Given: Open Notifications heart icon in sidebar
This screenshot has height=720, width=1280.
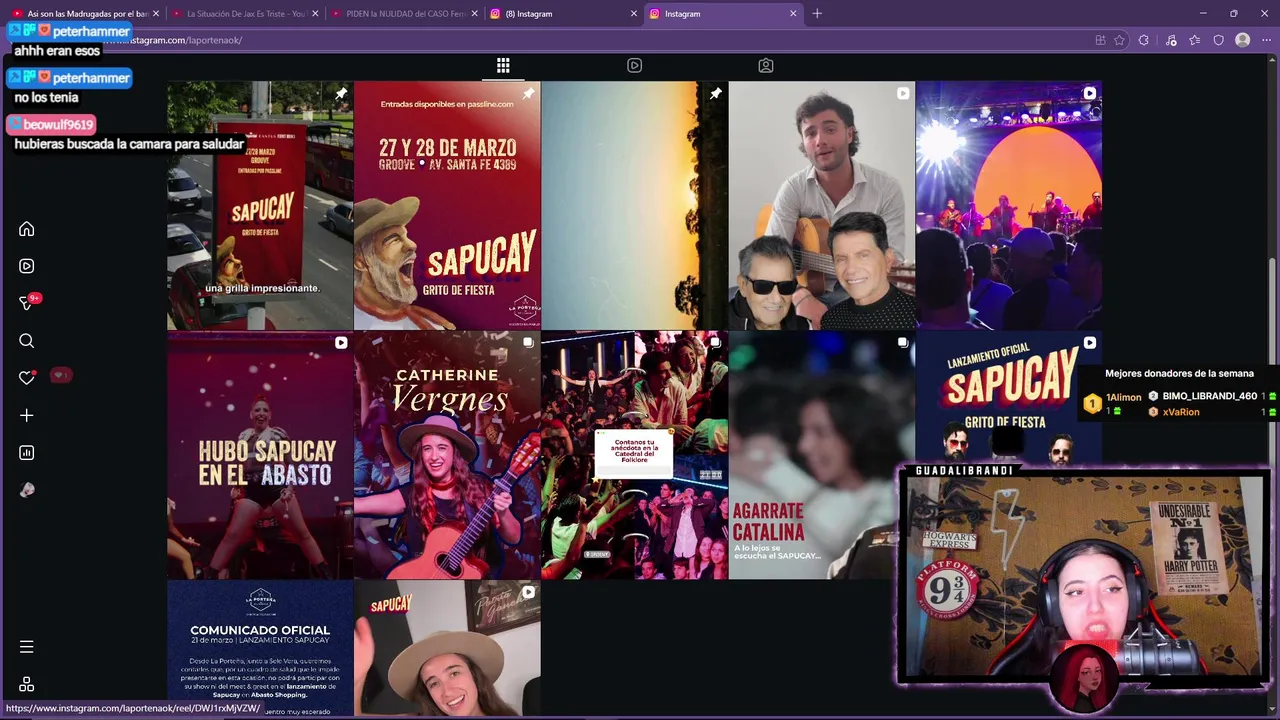Looking at the screenshot, I should [x=27, y=378].
